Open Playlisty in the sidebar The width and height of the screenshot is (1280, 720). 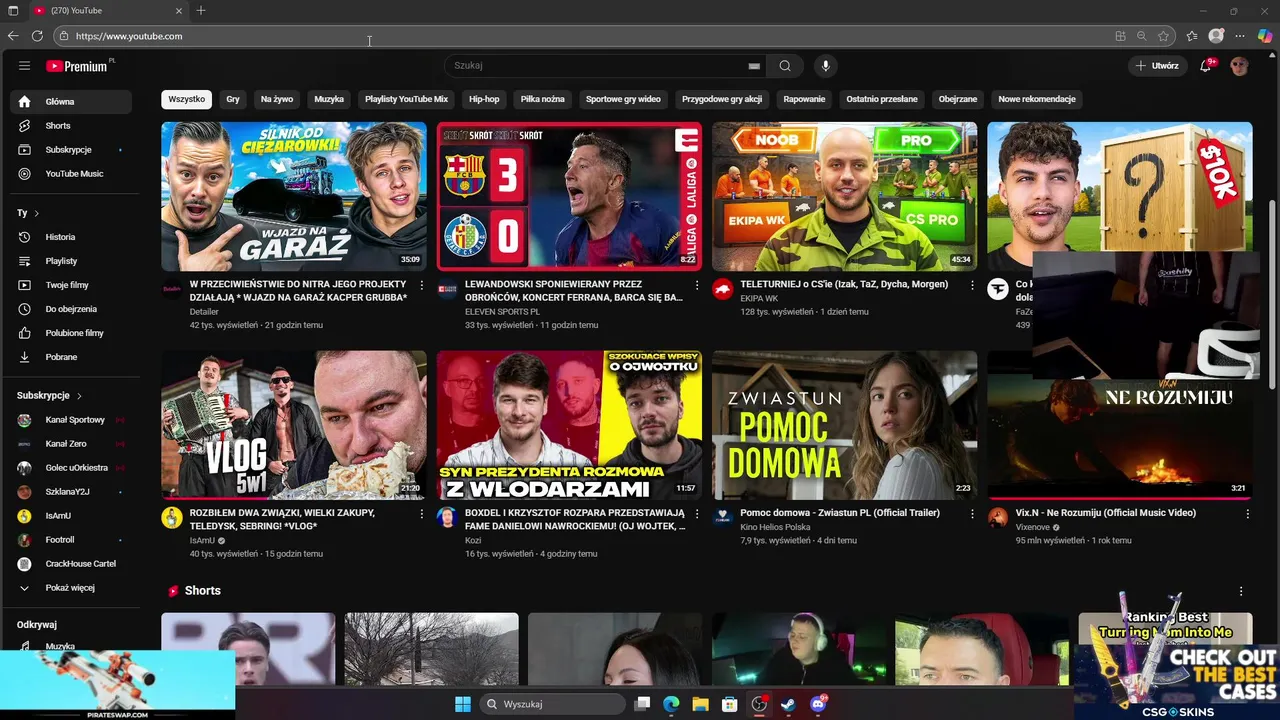(71, 261)
